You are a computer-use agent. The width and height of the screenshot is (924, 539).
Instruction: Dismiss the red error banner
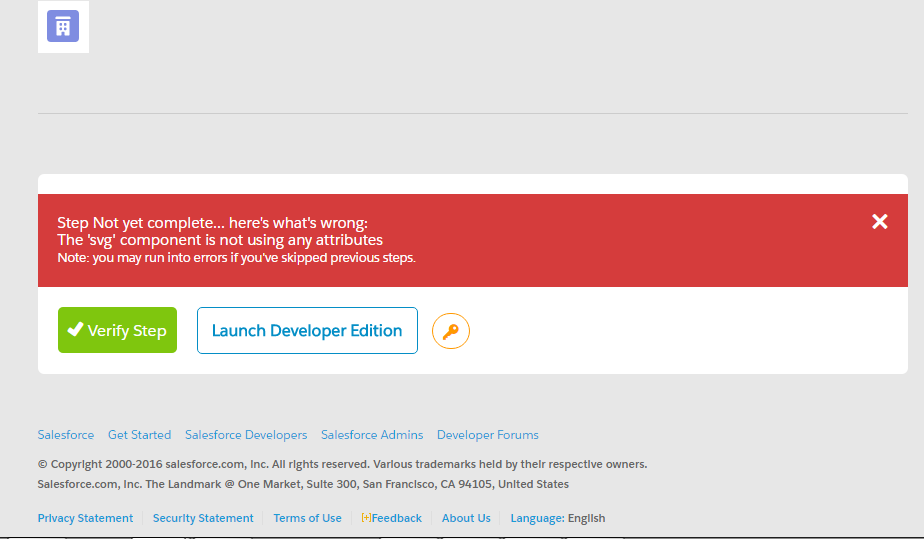(x=879, y=222)
